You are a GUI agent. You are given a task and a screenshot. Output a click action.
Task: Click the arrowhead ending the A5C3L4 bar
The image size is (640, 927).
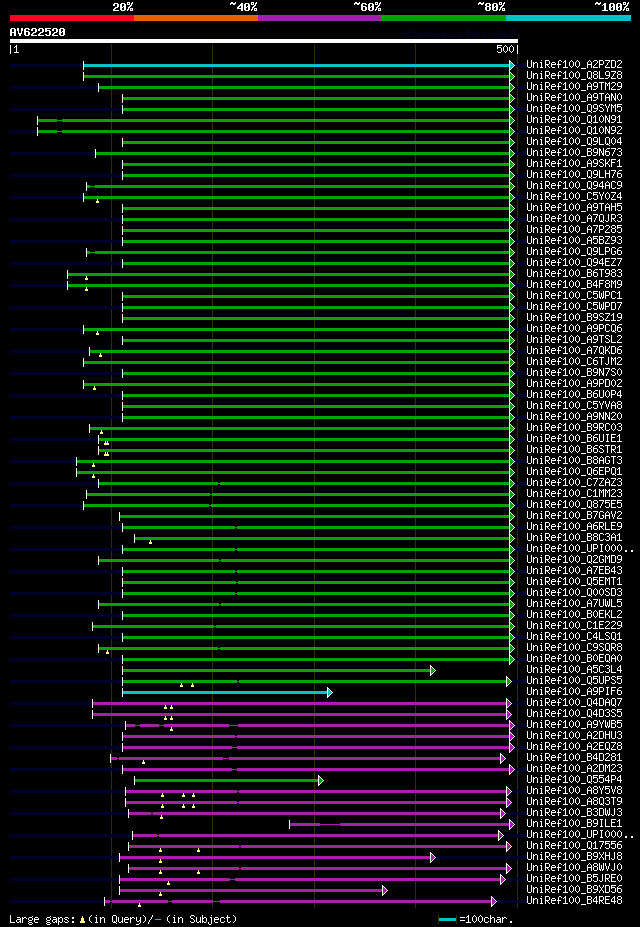pyautogui.click(x=433, y=670)
